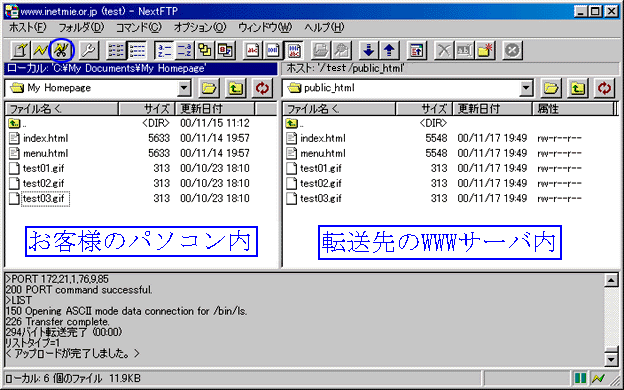Sort local pane by ファイル名 header
The height and width of the screenshot is (390, 624).
(x=62, y=109)
